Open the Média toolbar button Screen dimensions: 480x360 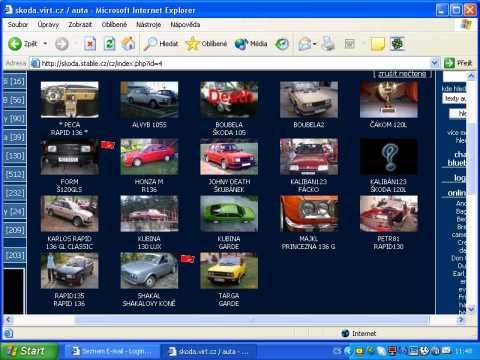click(x=251, y=44)
